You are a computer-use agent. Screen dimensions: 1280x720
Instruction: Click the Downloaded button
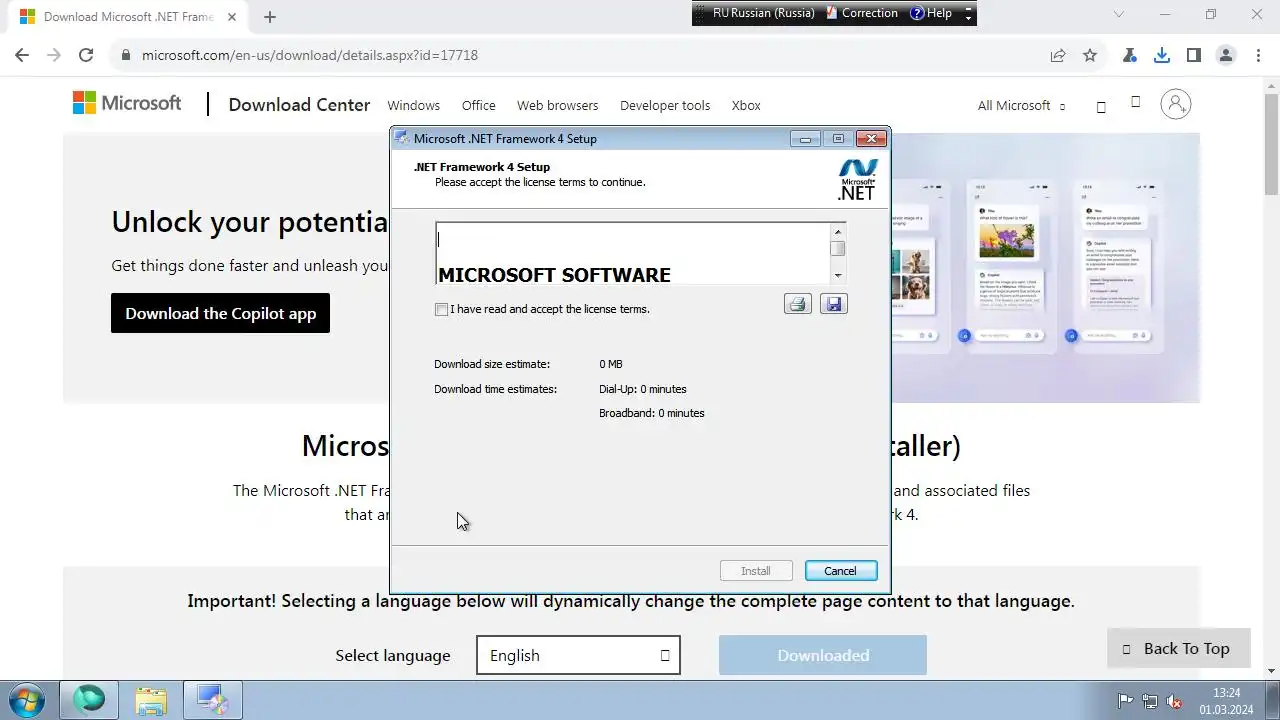(823, 655)
